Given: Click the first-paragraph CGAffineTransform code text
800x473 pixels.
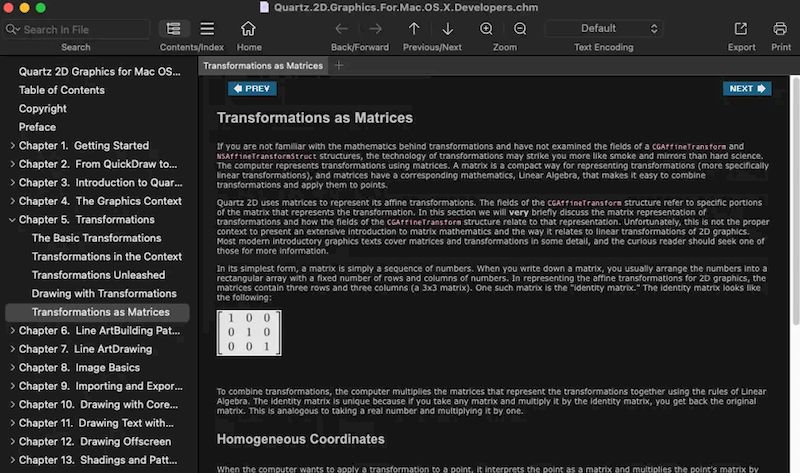Looking at the screenshot, I should pos(689,146).
